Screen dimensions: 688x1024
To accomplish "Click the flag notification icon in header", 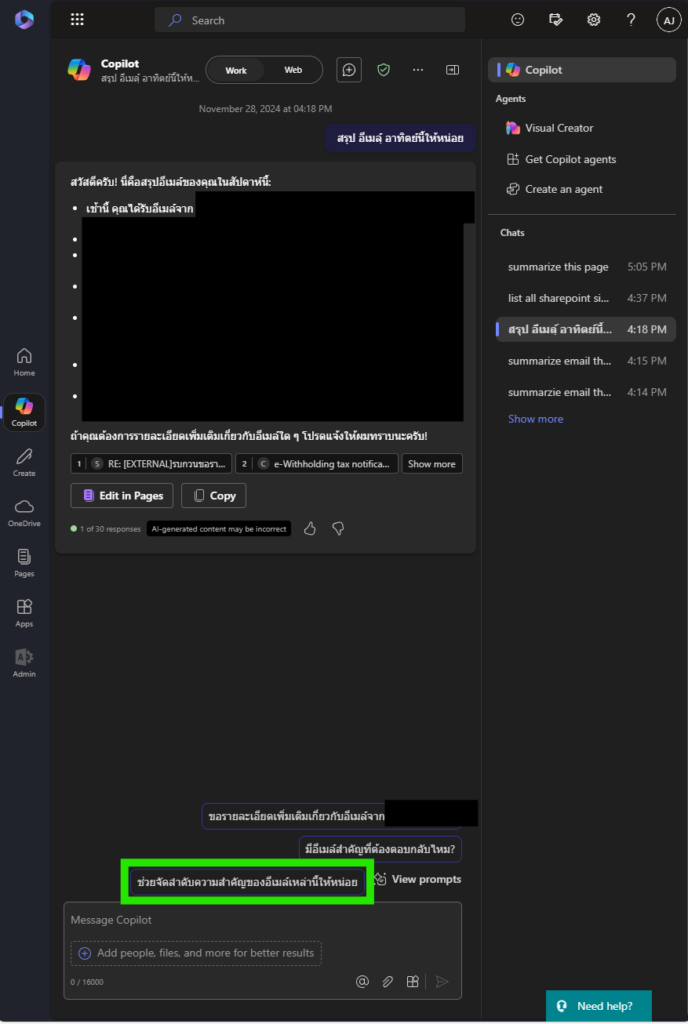I will [x=555, y=20].
